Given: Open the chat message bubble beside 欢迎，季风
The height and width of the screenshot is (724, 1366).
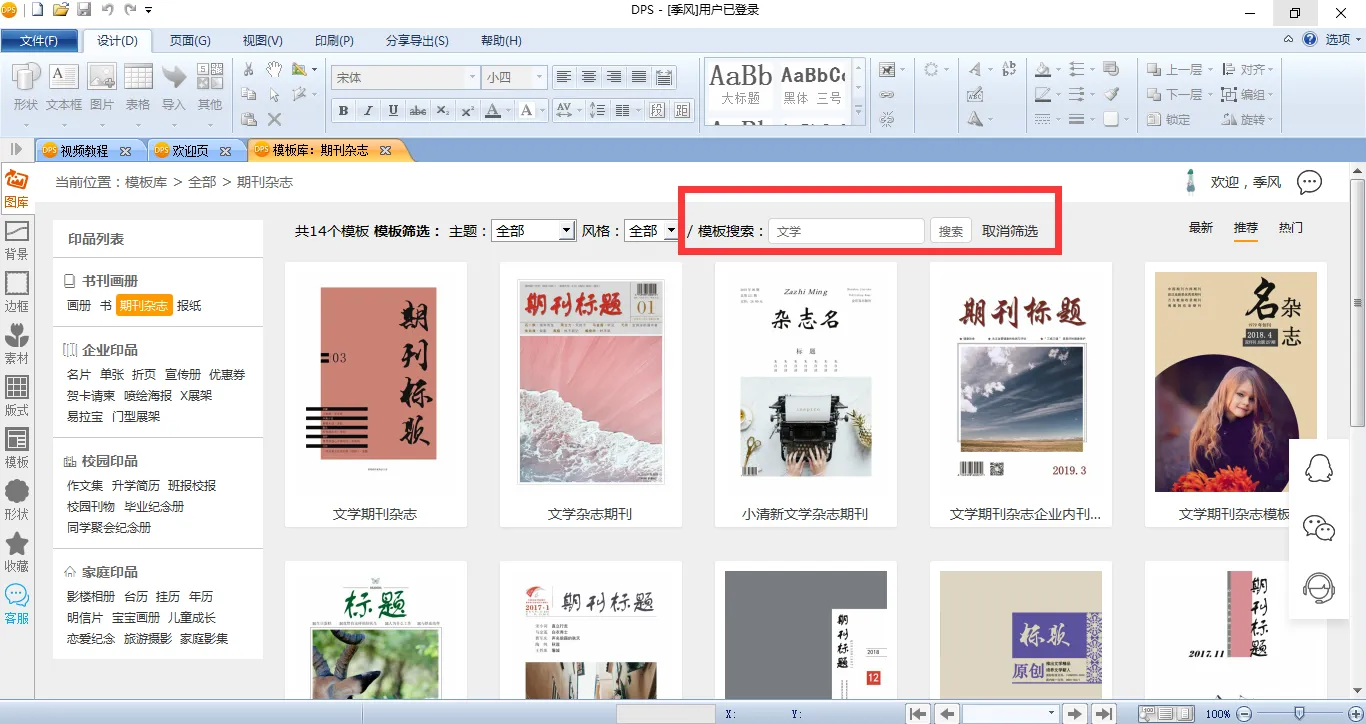Looking at the screenshot, I should click(x=1309, y=183).
